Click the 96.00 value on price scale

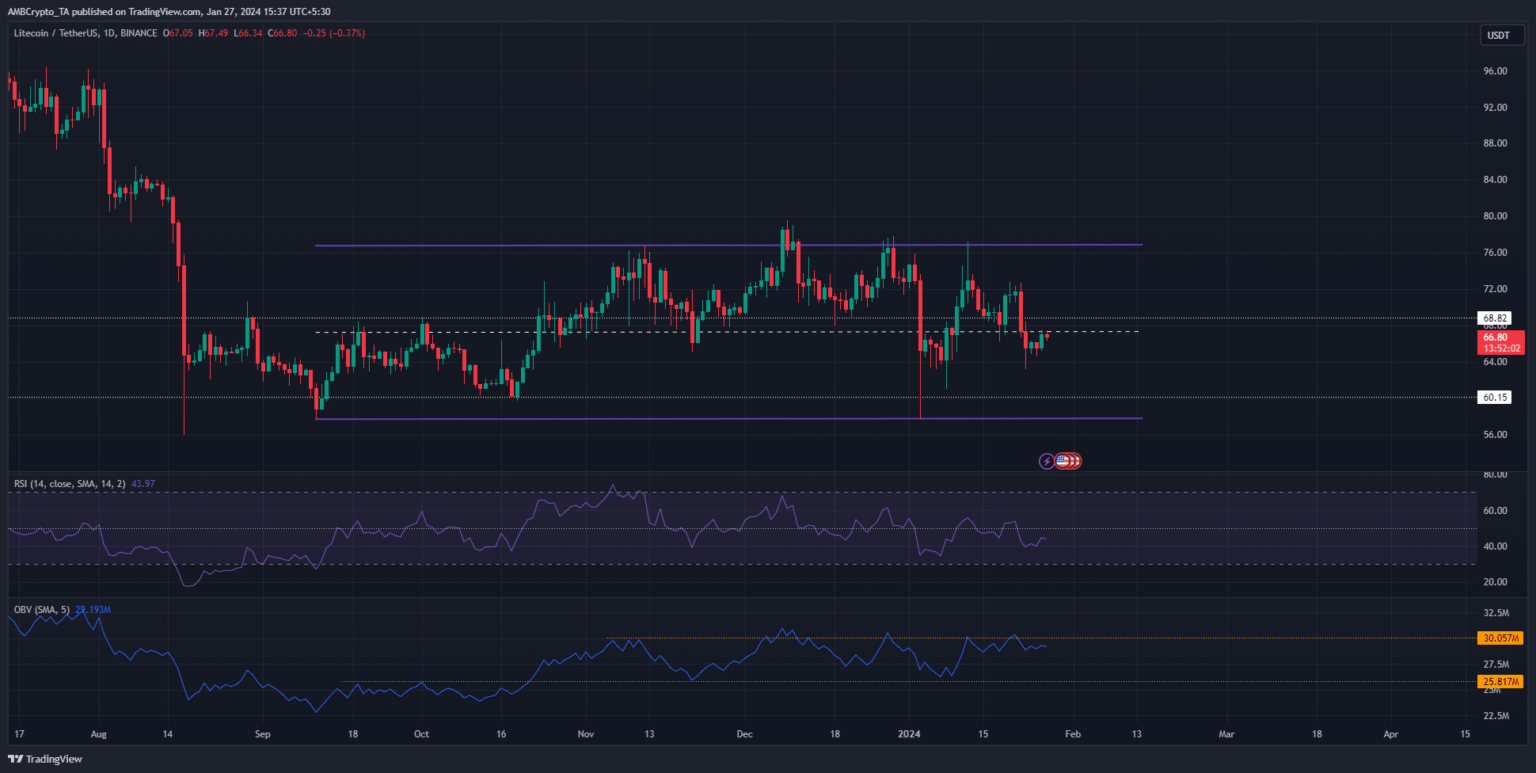(1495, 71)
